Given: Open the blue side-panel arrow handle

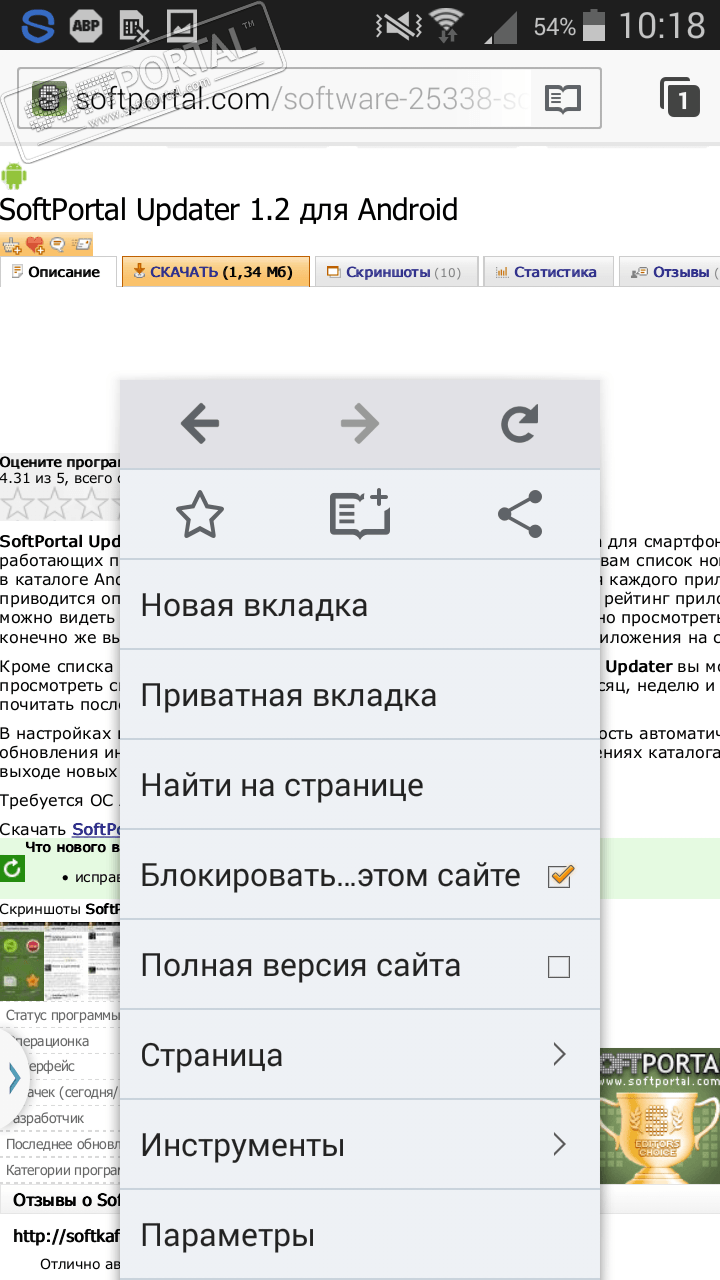Looking at the screenshot, I should [x=13, y=1078].
